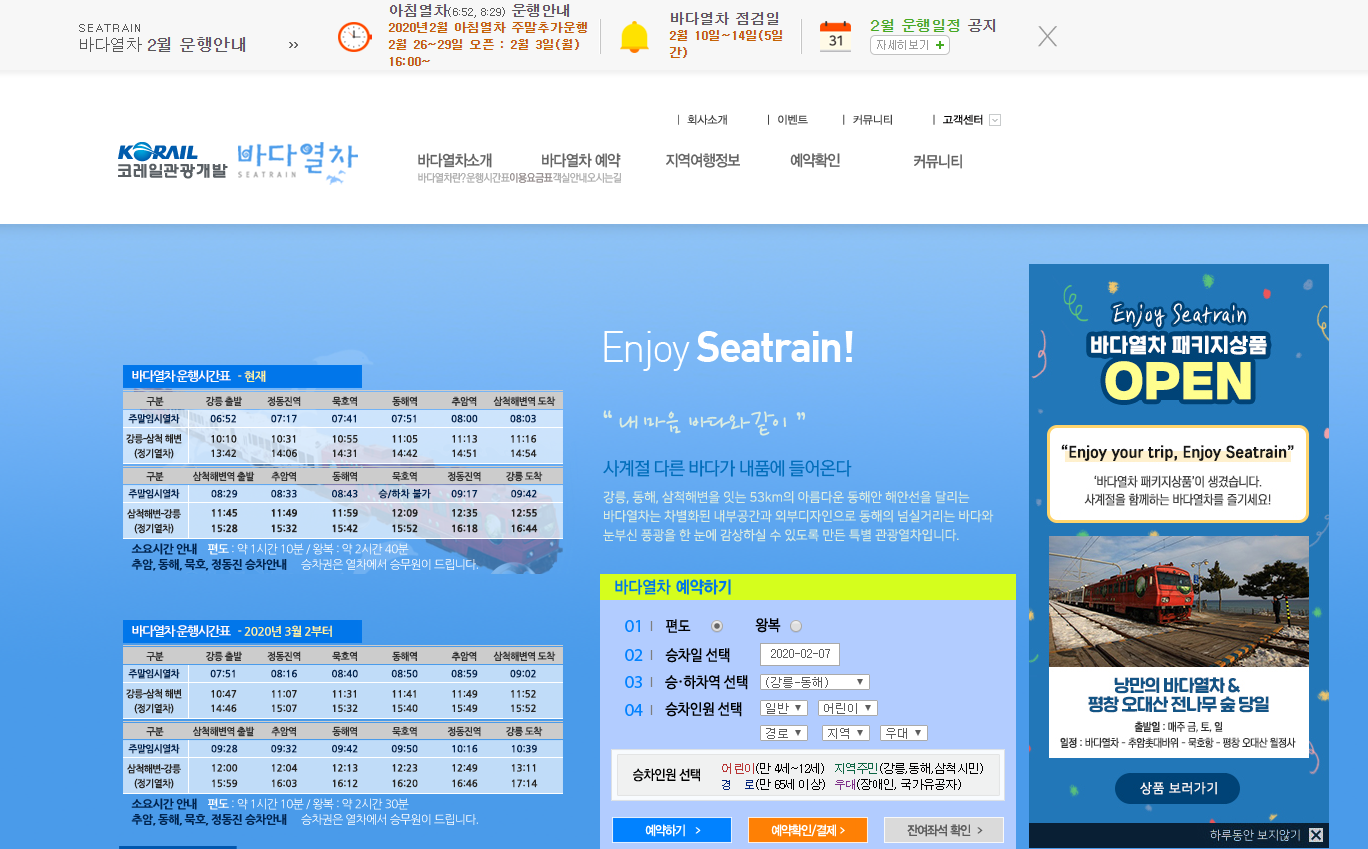Open the 바다열차 예약 main menu
The width and height of the screenshot is (1368, 849).
[580, 160]
